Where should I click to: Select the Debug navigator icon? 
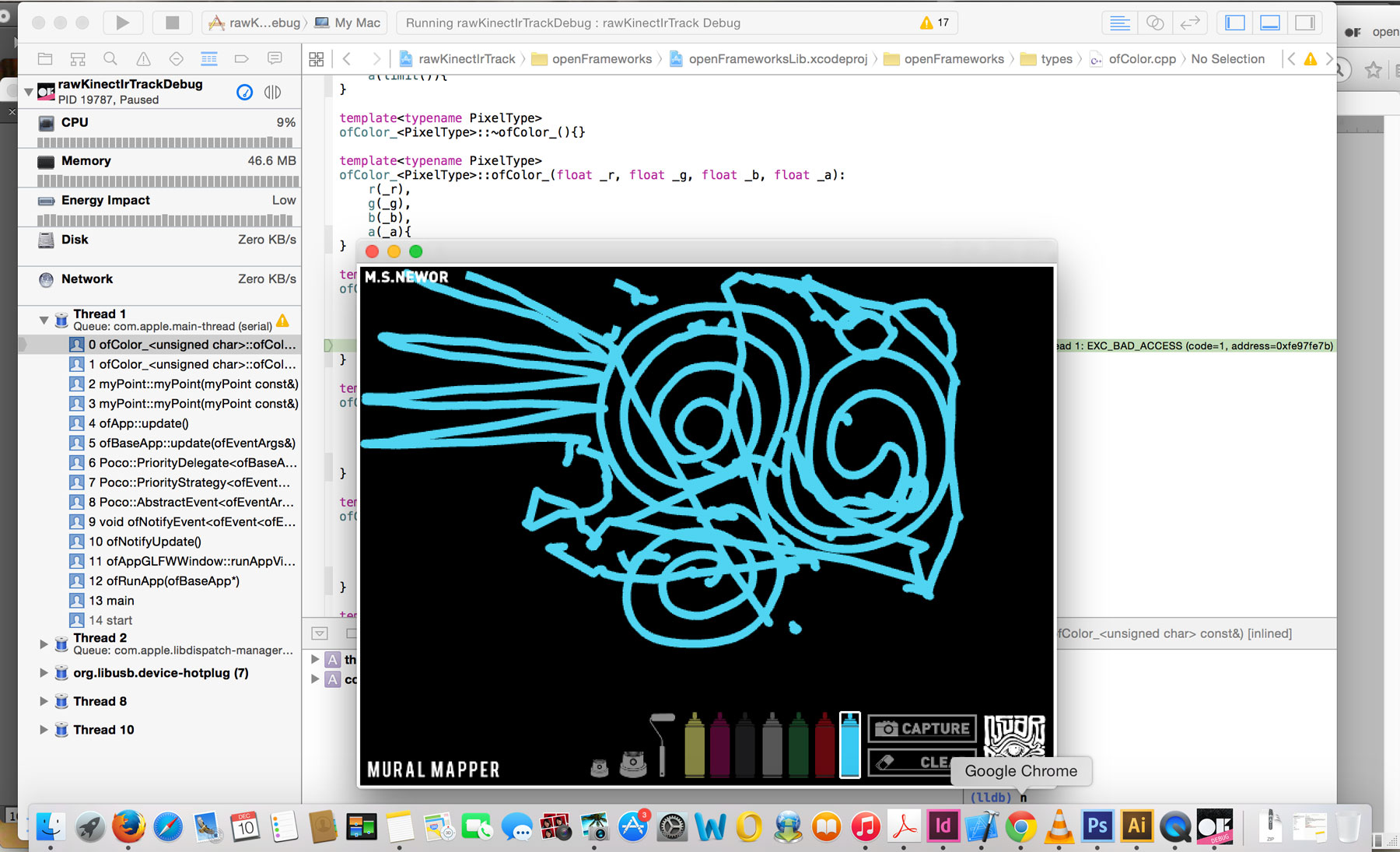(208, 58)
